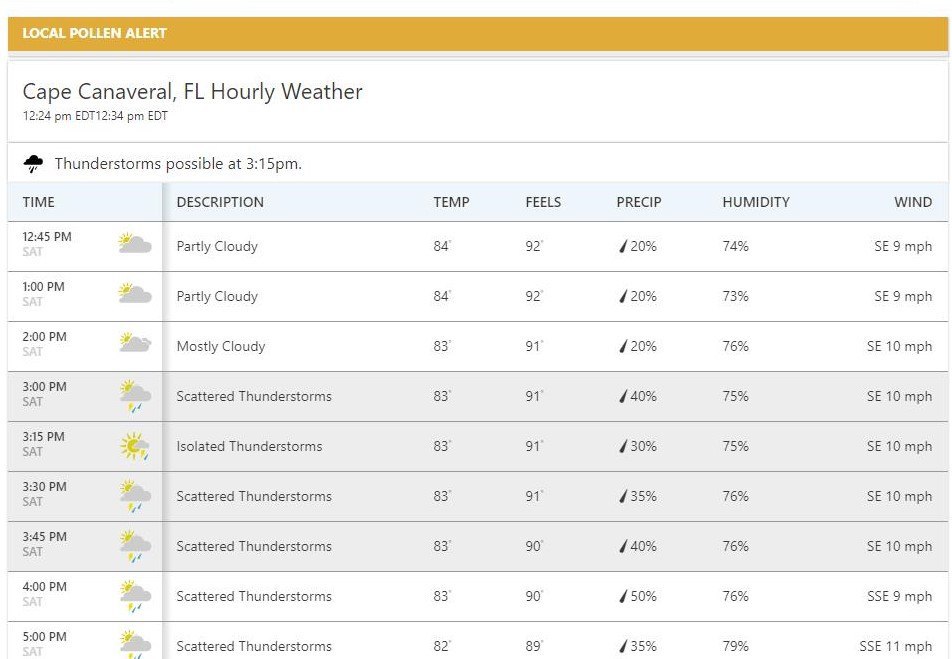Click the 3:30 PM thunderstorm weather icon
The width and height of the screenshot is (952, 659).
(x=135, y=497)
